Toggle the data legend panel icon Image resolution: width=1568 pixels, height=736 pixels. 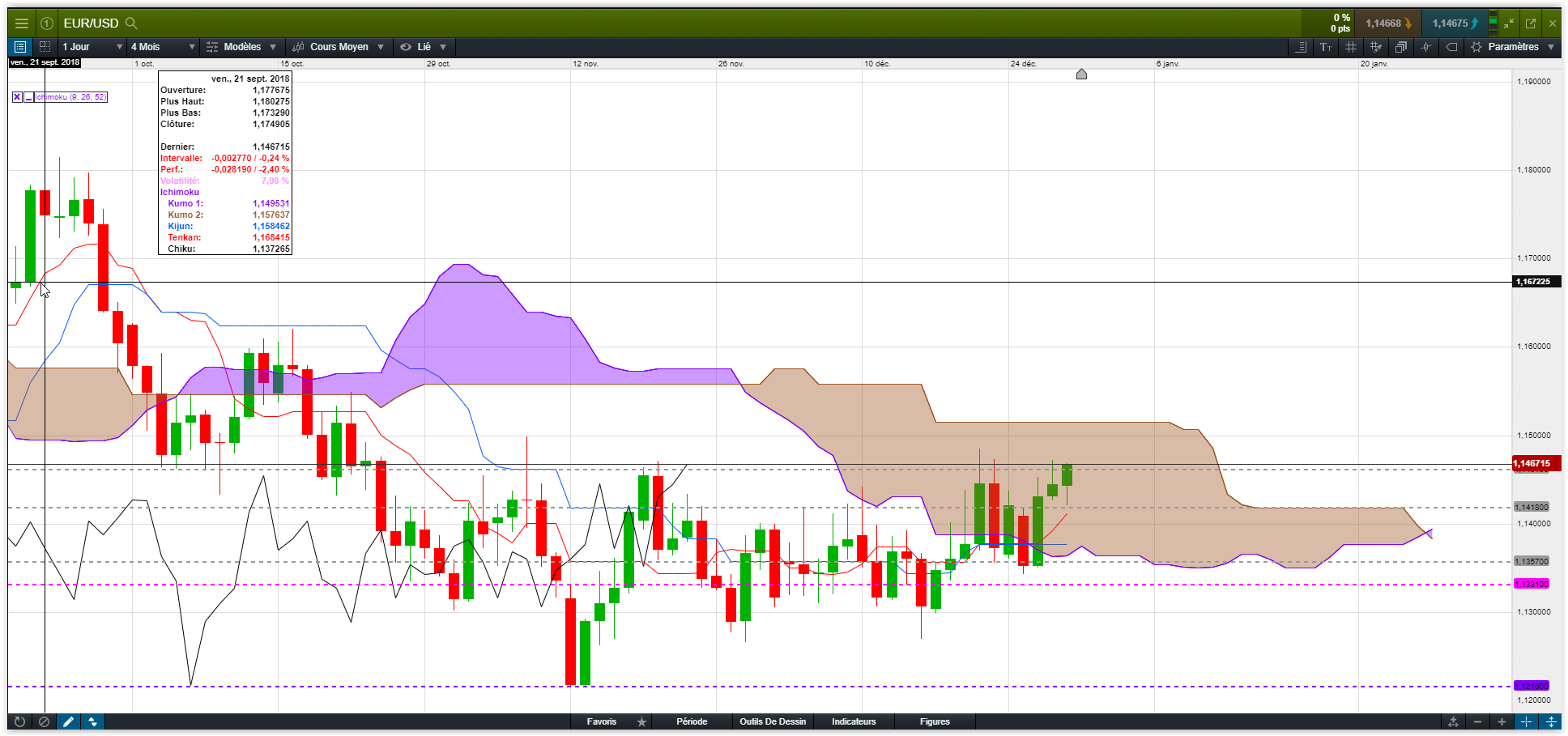20,47
